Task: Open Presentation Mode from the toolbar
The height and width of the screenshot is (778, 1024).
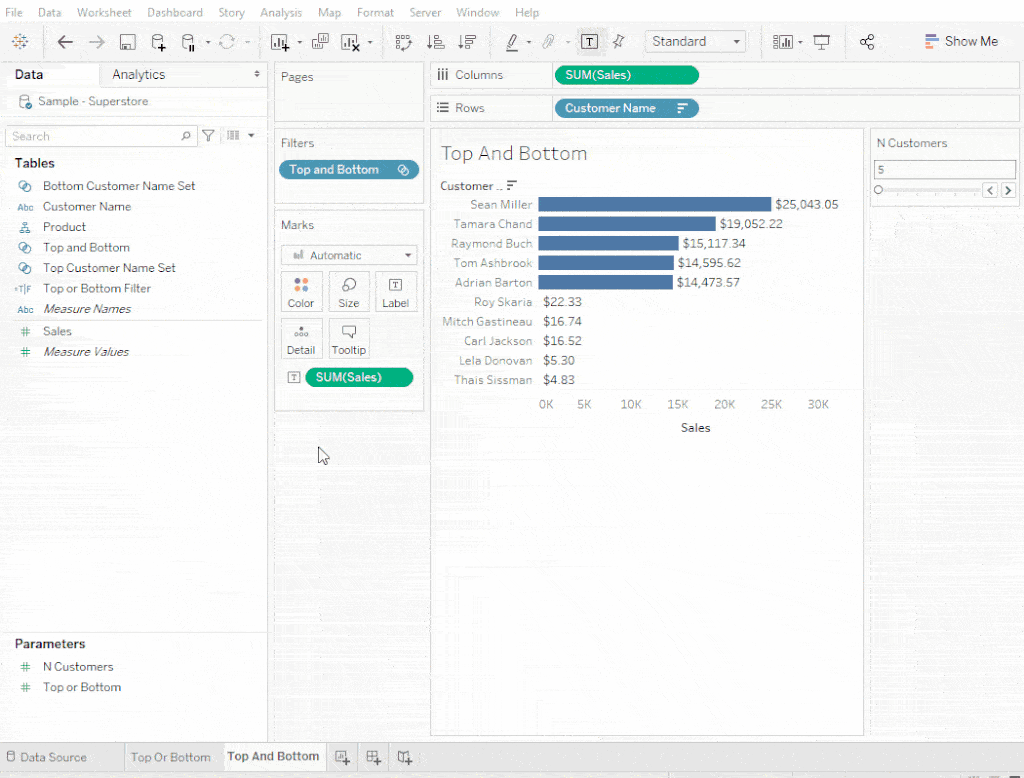Action: click(x=822, y=41)
